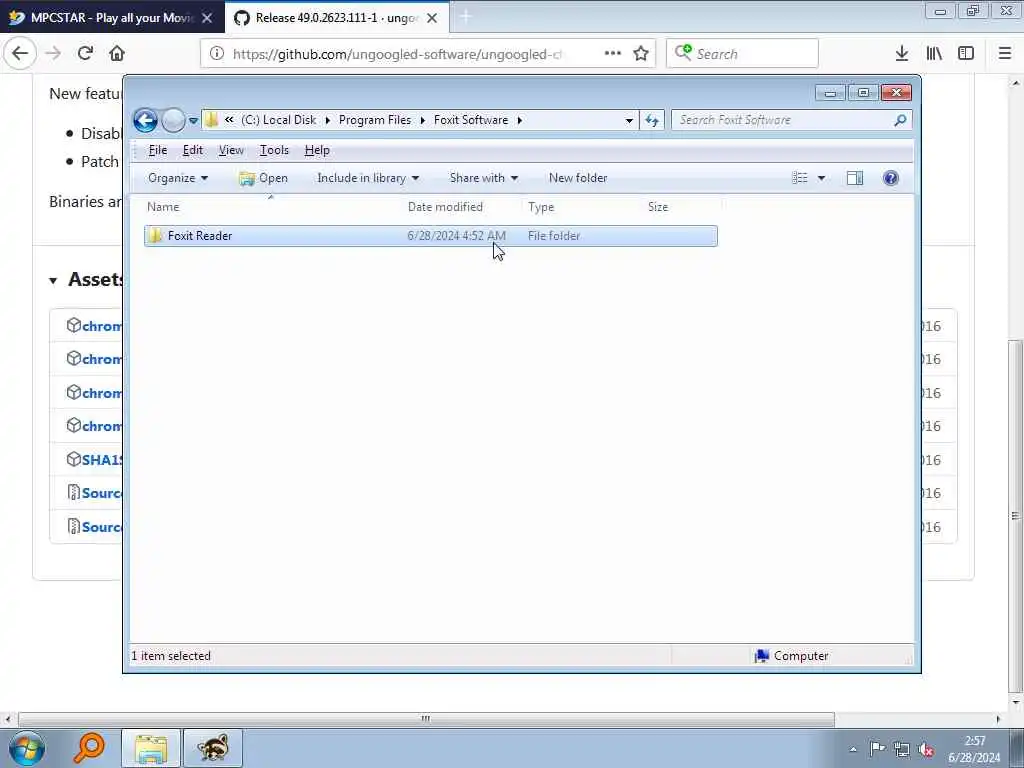Open the Firefox Downloads arrow icon
Screen dimensions: 1024x768
coord(902,54)
